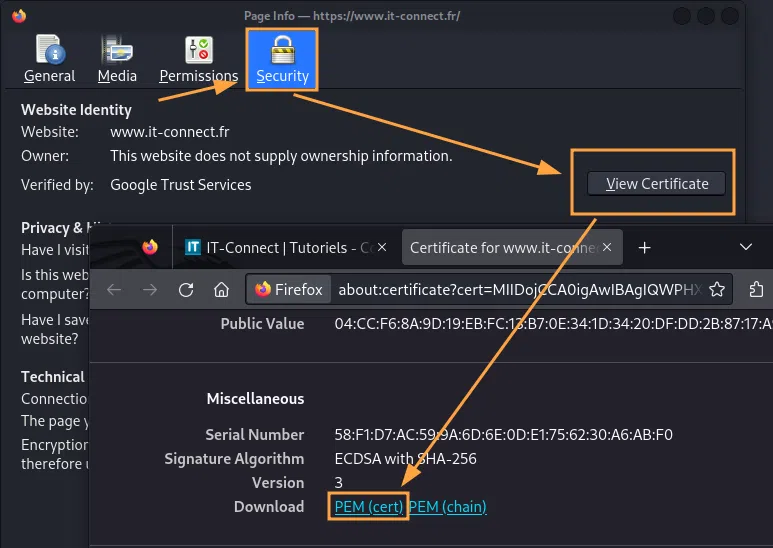Open the Permissions panel
Viewport: 773px width, 548px height.
[x=198, y=59]
